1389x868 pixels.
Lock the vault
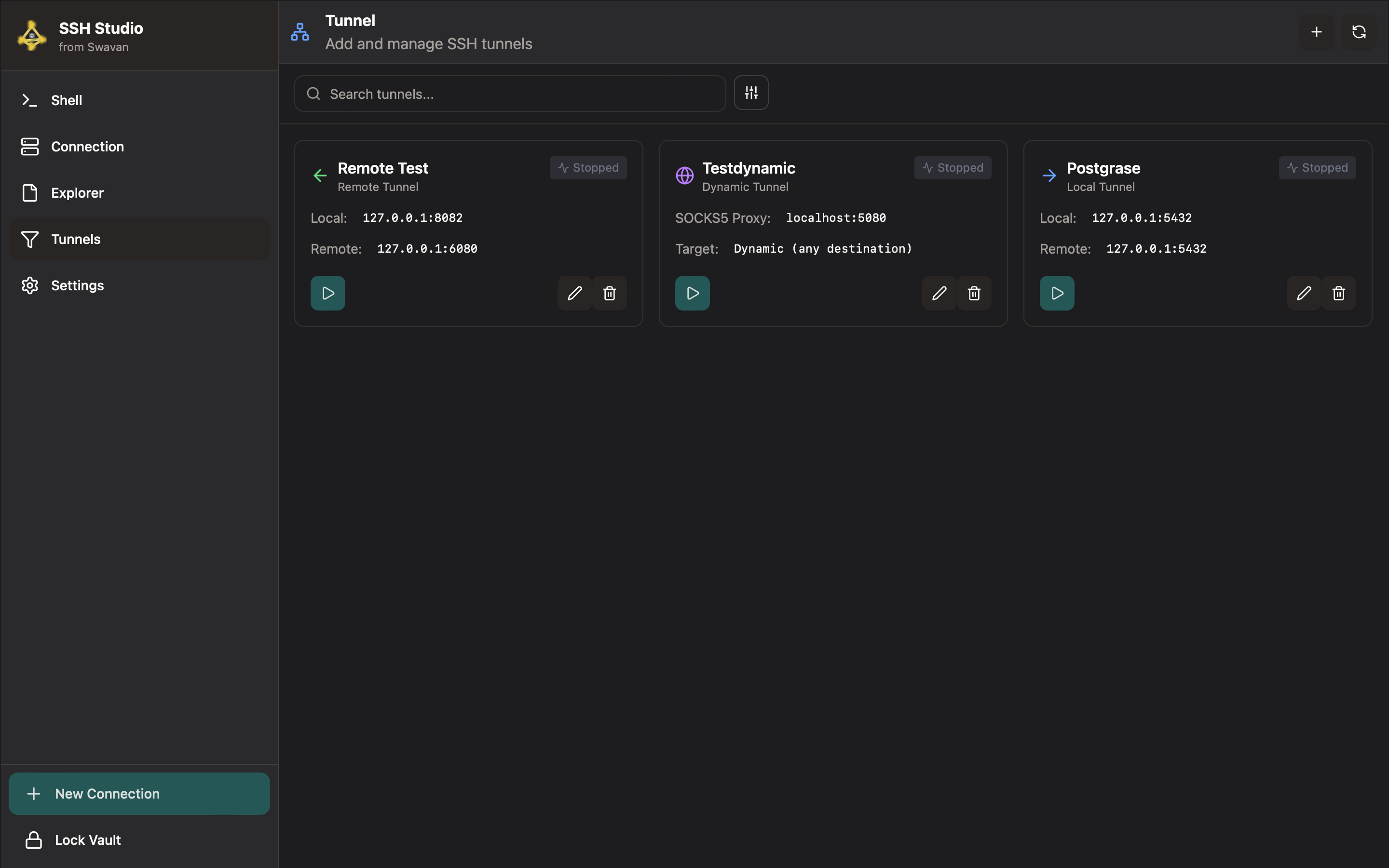(87, 840)
